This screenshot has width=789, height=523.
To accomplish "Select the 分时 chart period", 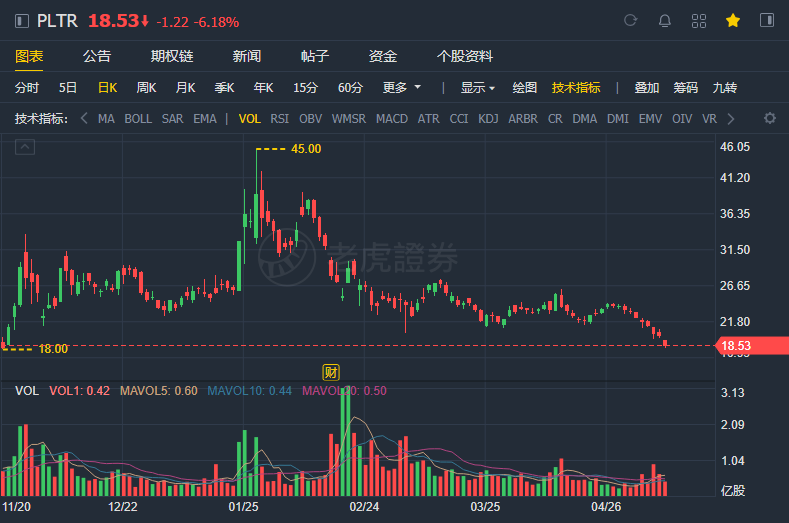I will click(x=27, y=88).
